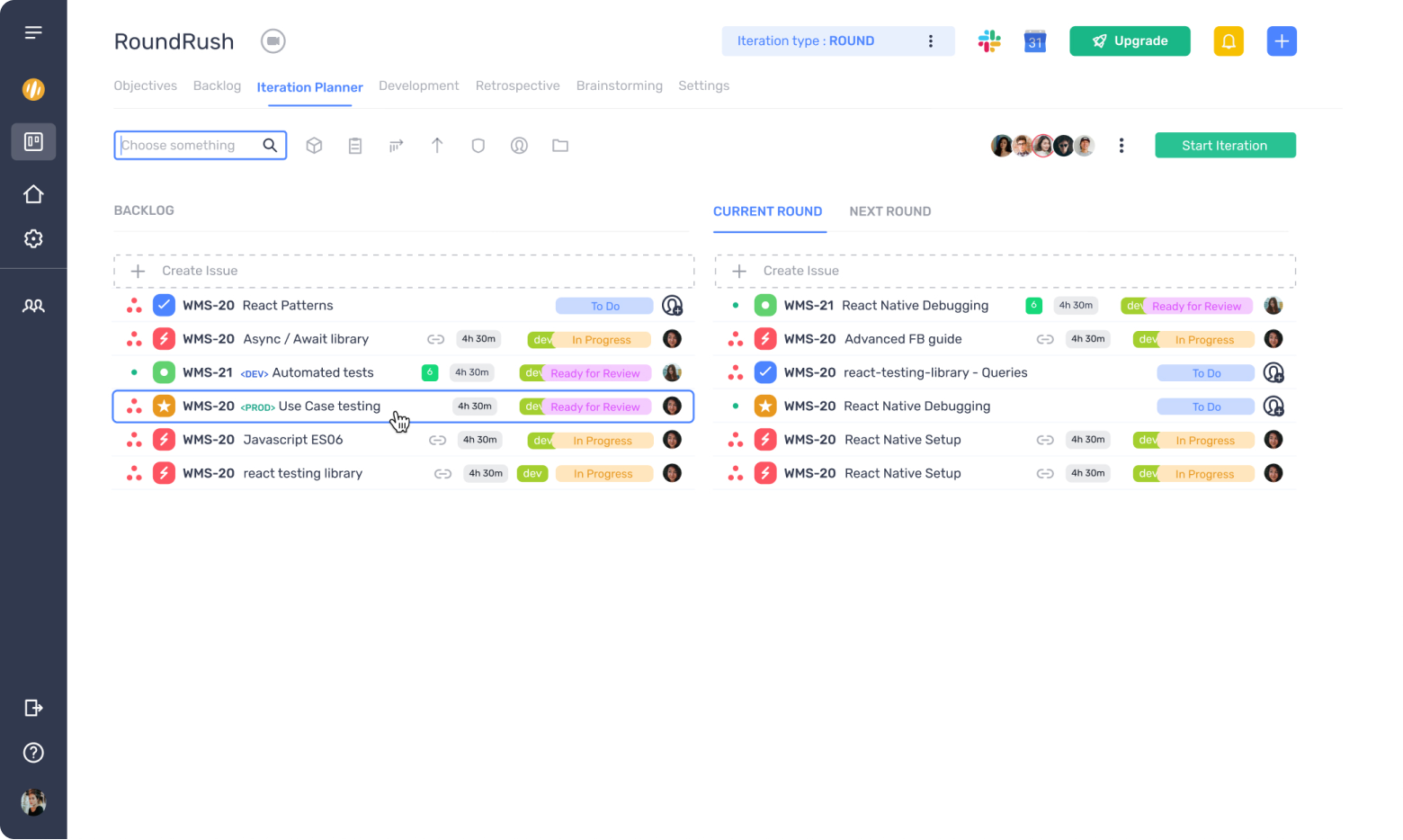The image size is (1403, 840).
Task: Click the Start Iteration button
Action: 1224,146
